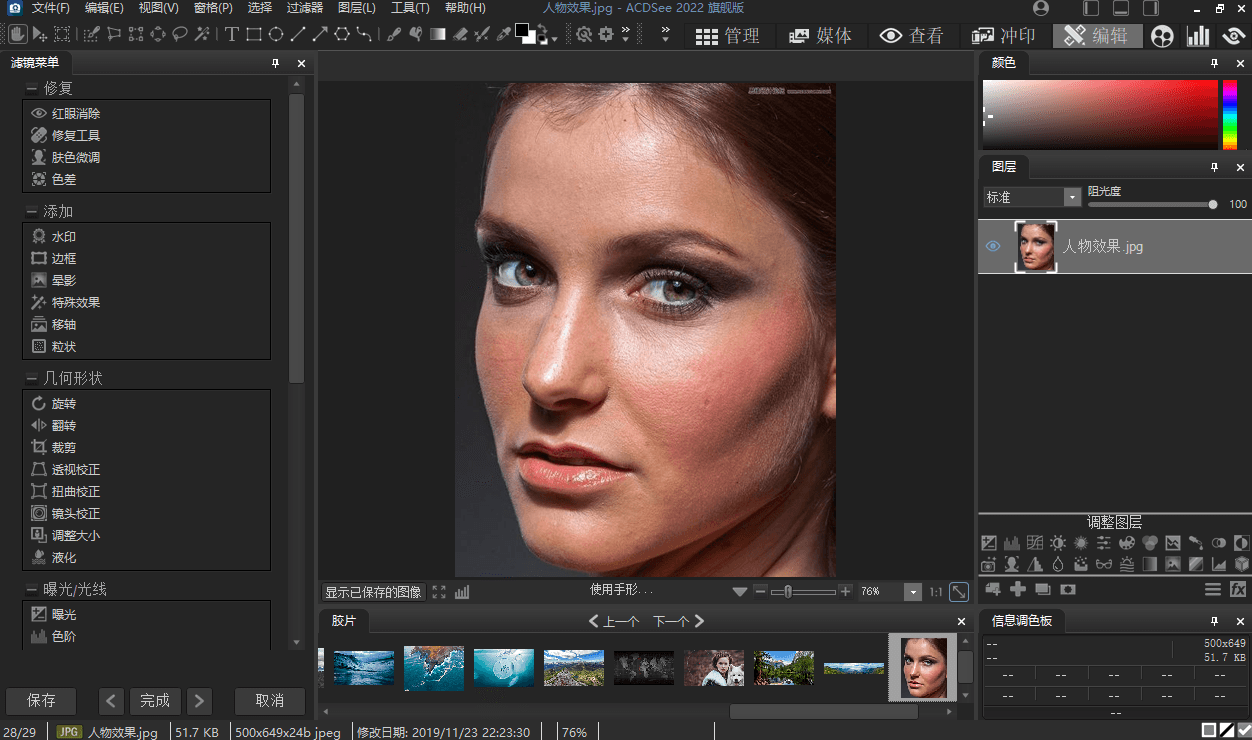Viewport: 1252px width, 740px height.
Task: Open the 标准 blend mode dropdown
Action: (1072, 197)
